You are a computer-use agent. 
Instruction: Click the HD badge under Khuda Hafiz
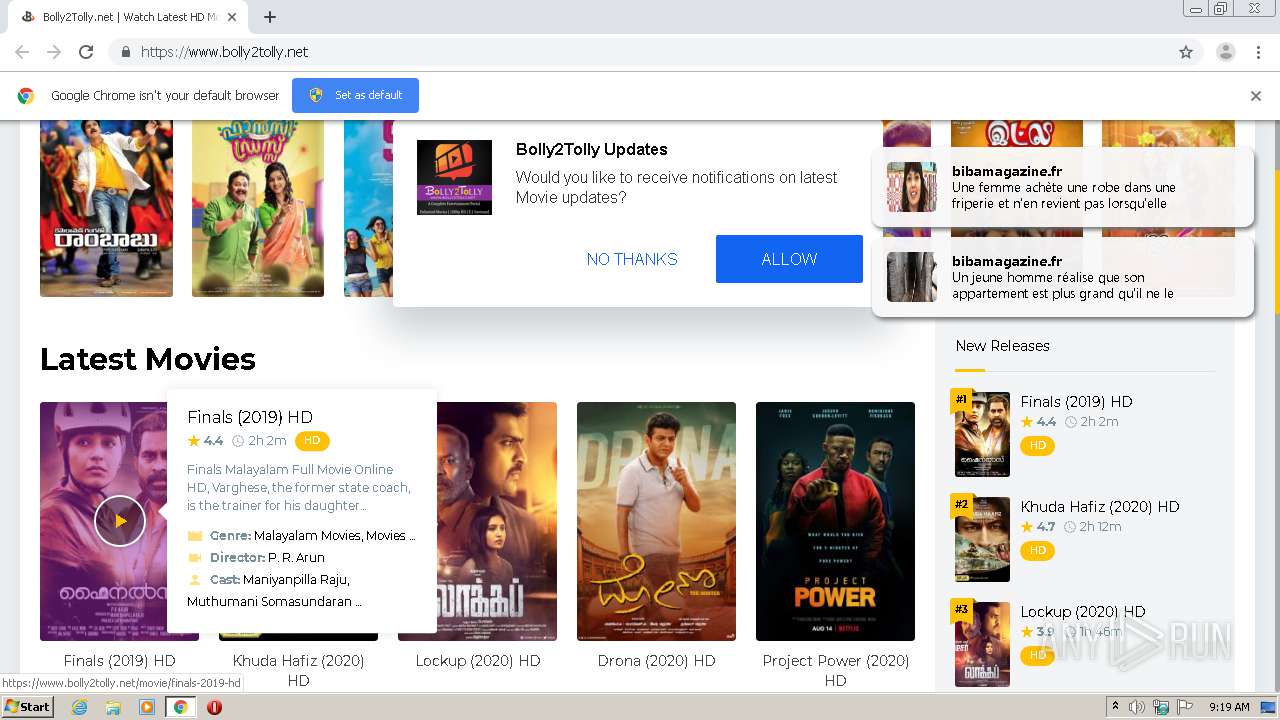coord(1037,550)
